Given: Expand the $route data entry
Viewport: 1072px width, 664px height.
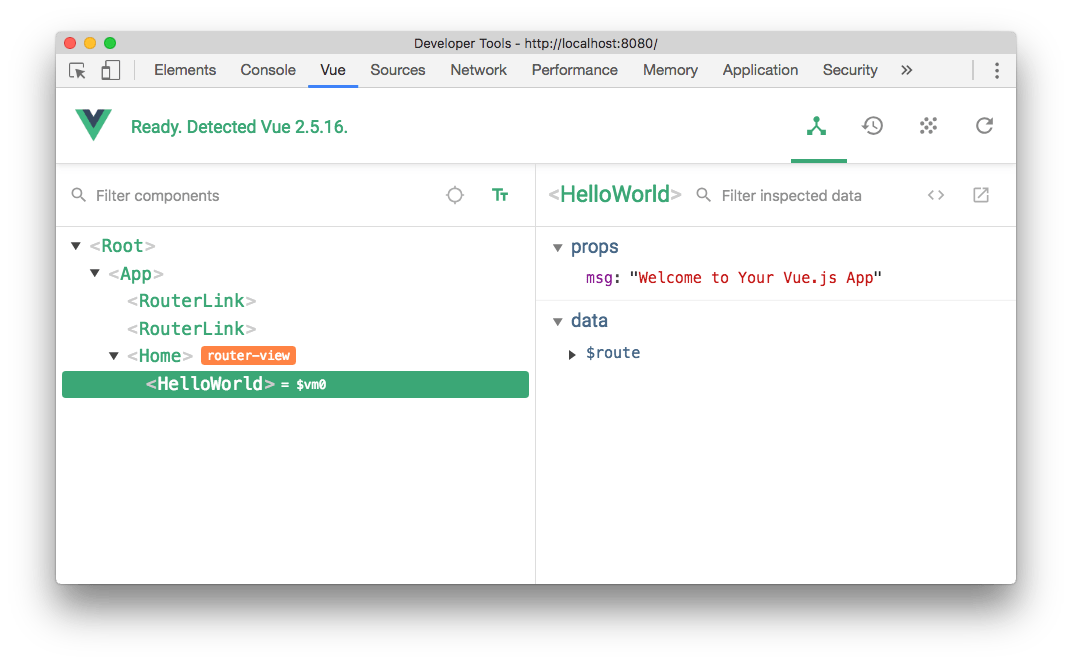Looking at the screenshot, I should coord(572,353).
